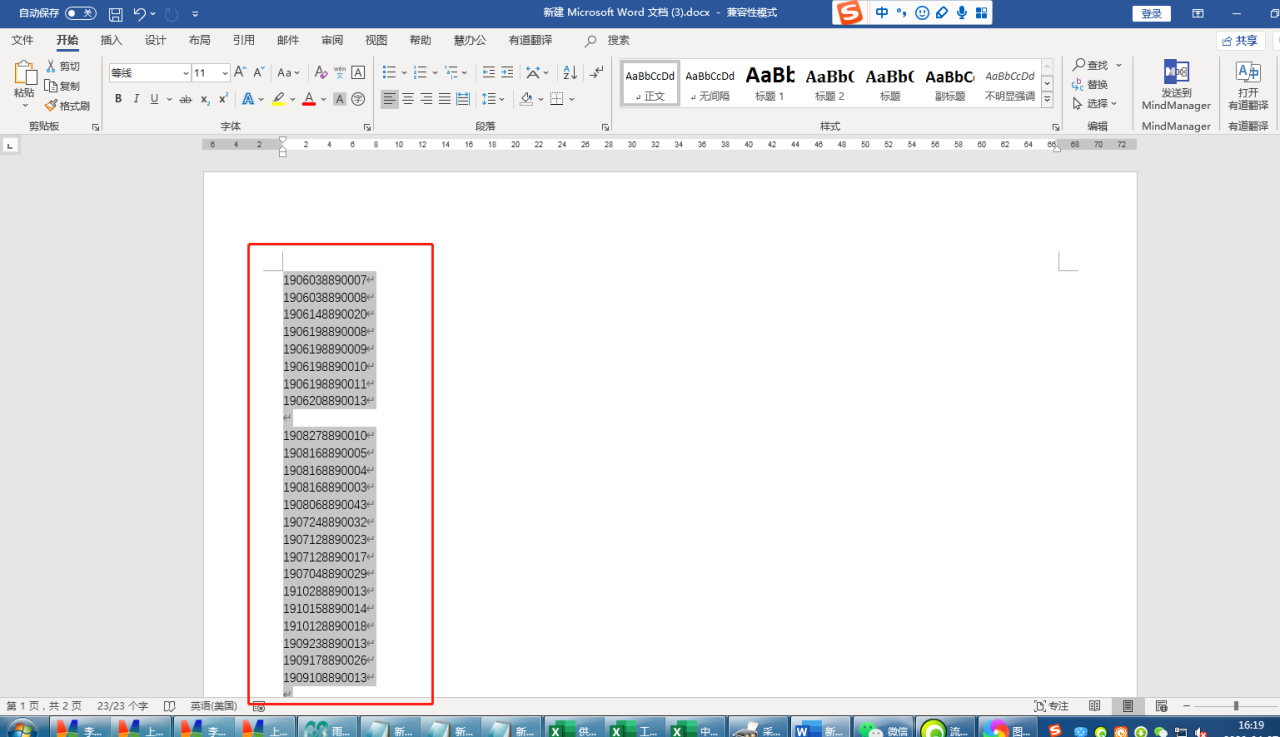Center the text alignment
Screen dimensions: 1280x737
pos(408,99)
